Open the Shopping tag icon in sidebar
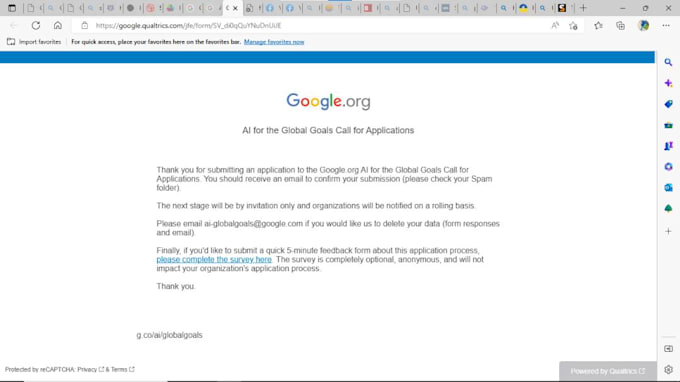Viewport: 680px width, 382px height. coord(668,104)
